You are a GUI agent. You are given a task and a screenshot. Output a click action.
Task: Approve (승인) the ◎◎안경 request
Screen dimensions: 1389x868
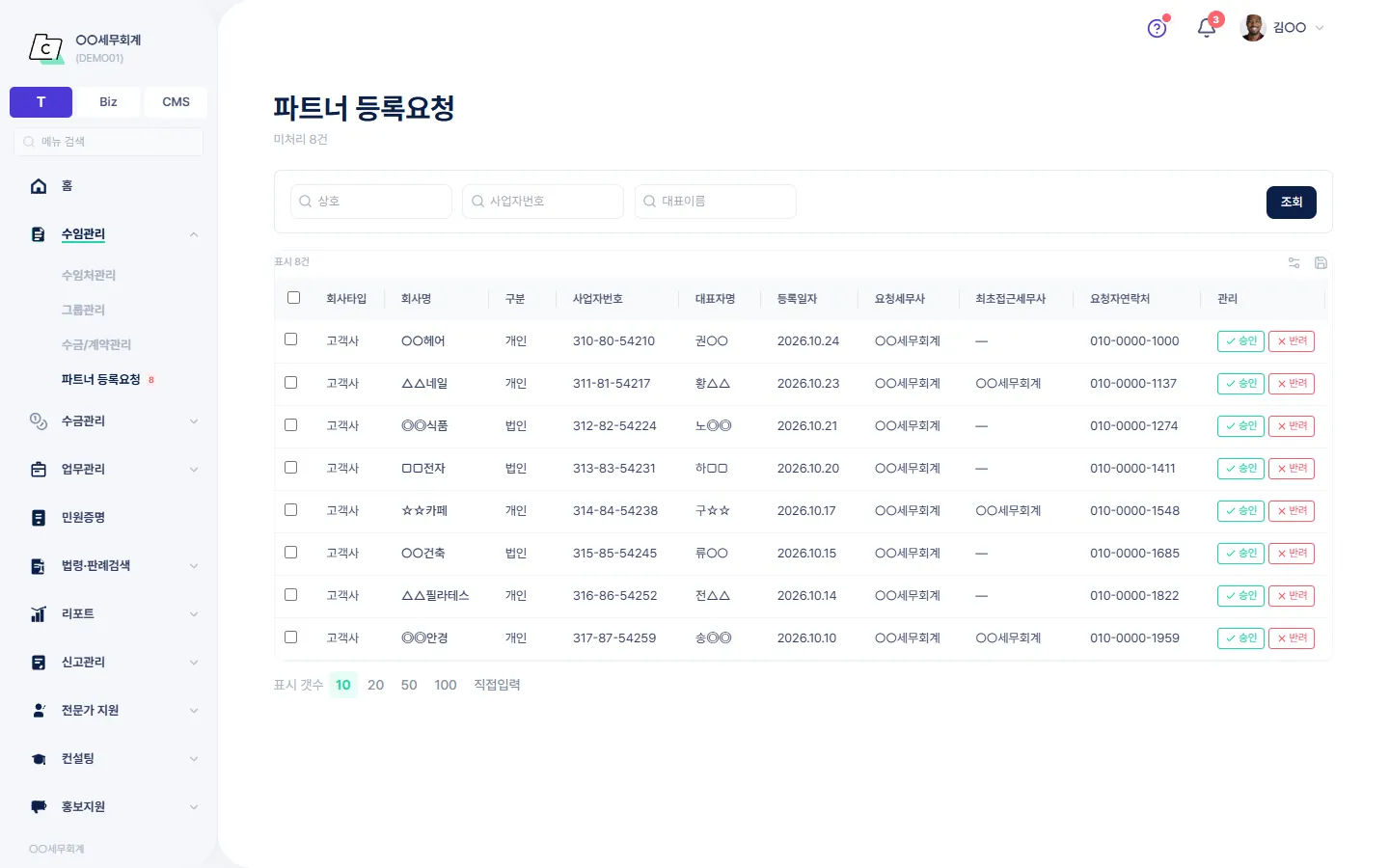(1240, 638)
